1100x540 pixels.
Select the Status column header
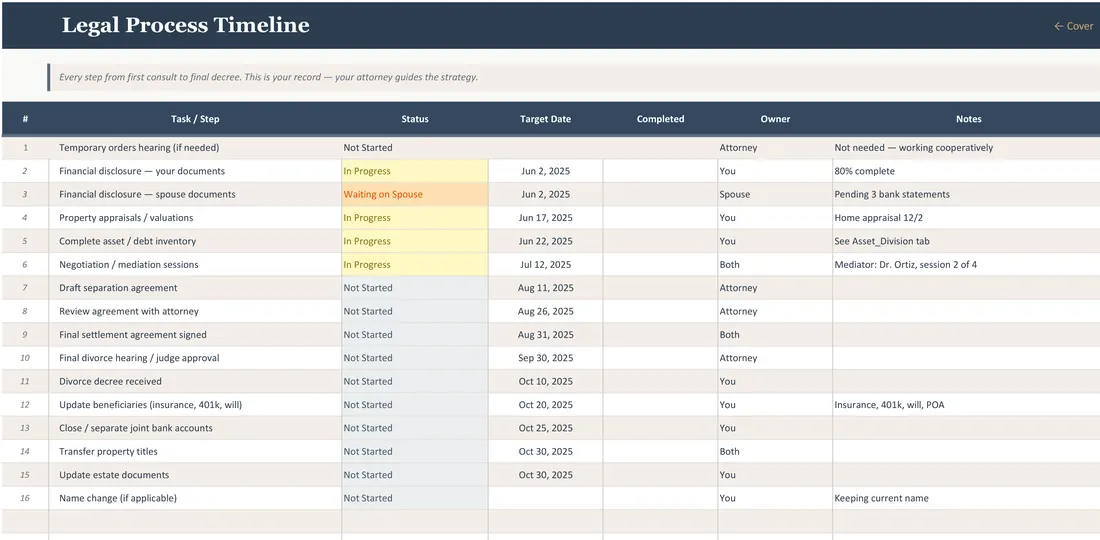[x=415, y=119]
